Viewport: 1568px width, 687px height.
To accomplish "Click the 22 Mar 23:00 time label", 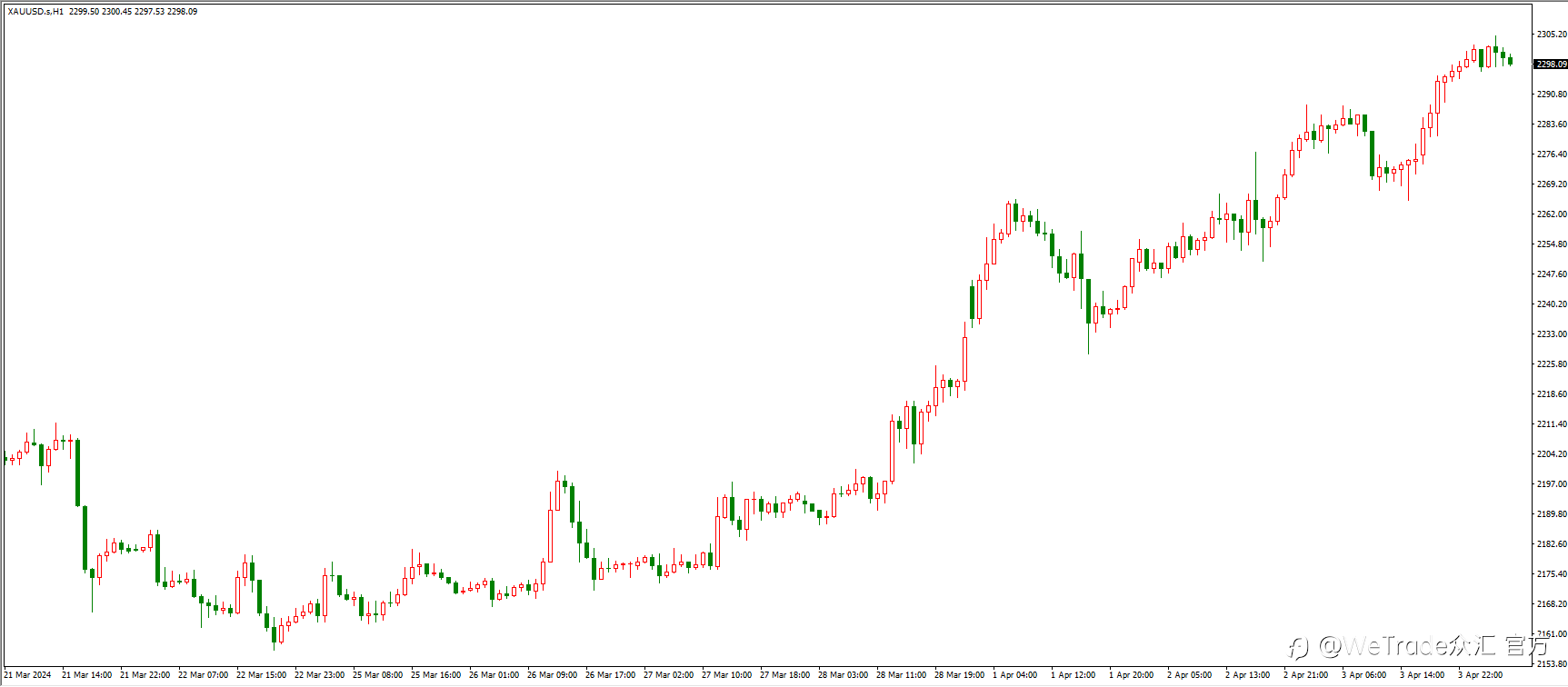I will (319, 675).
